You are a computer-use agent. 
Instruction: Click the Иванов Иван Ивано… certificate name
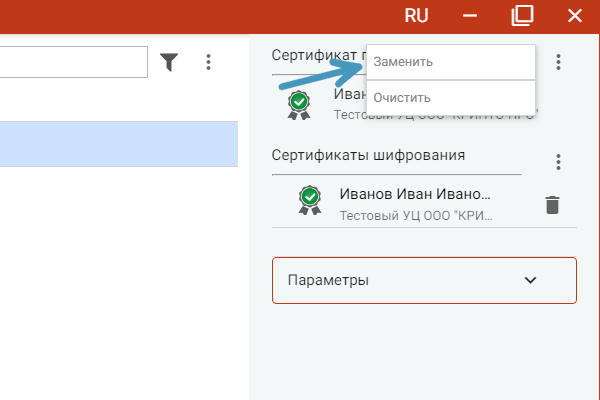point(415,194)
